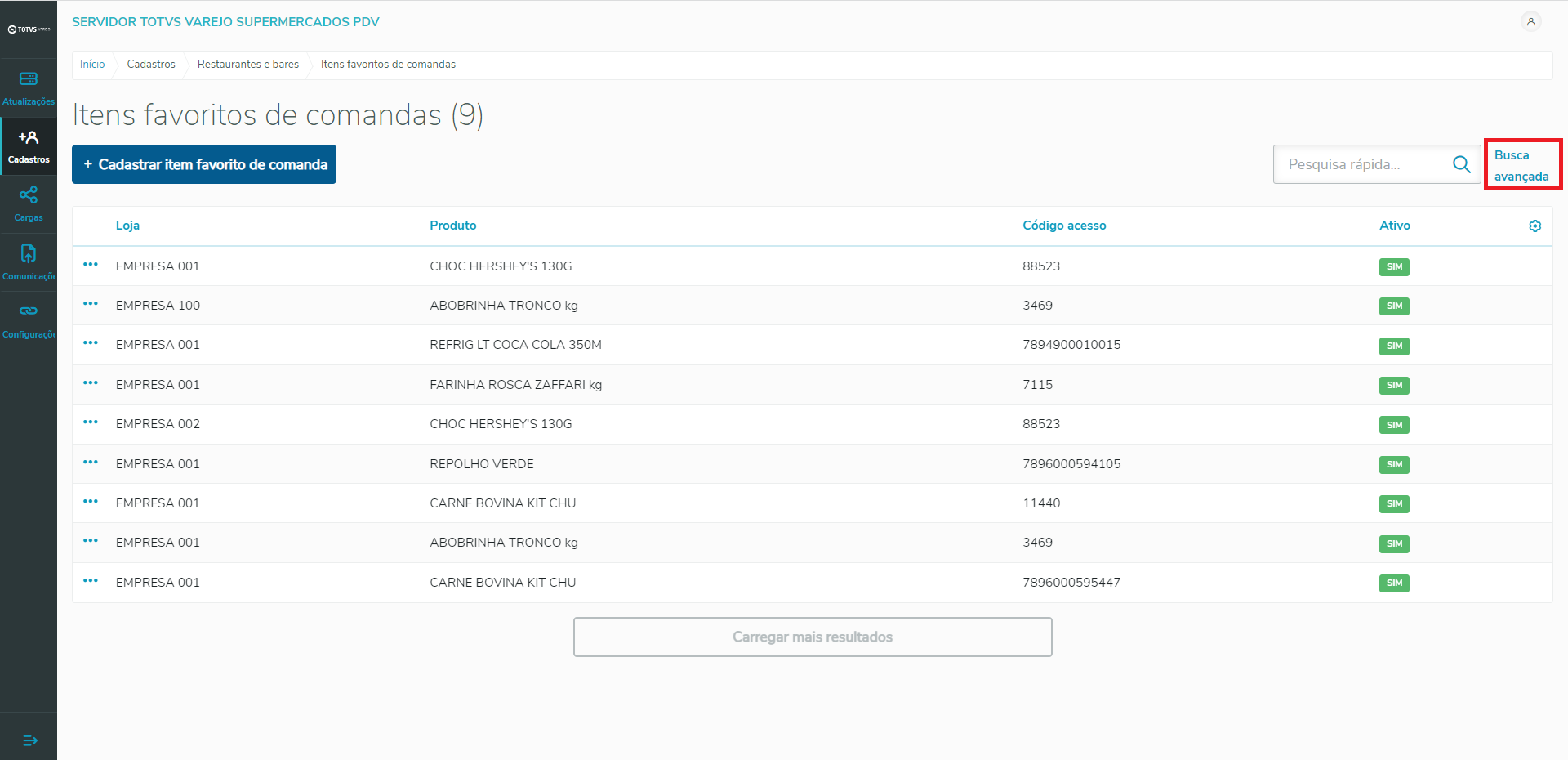Open actions menu for EMPRESA 002 row

pos(91,422)
